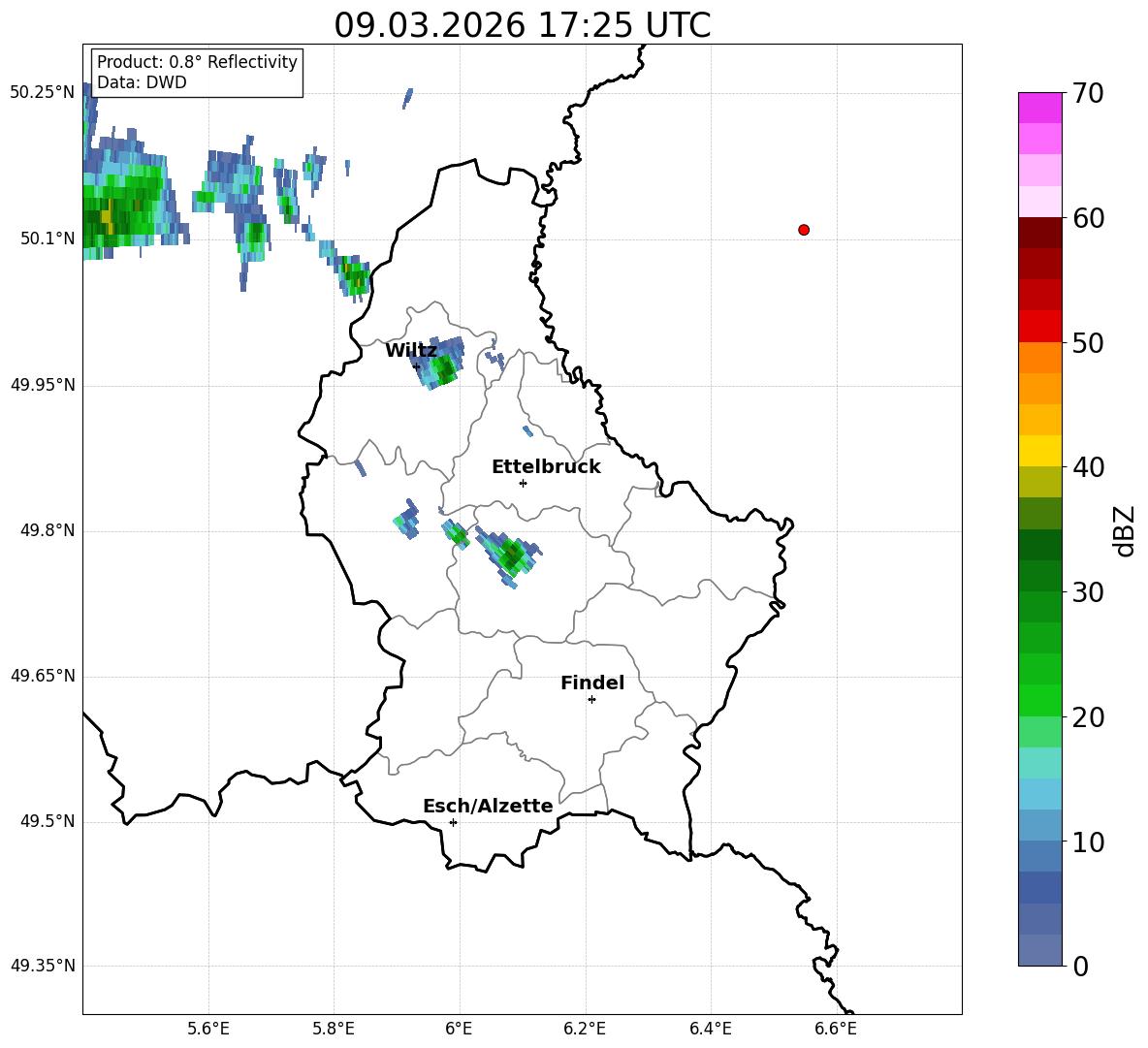Click the magenta top colorbar swatch
This screenshot has width=1148, height=1048.
click(x=1039, y=108)
